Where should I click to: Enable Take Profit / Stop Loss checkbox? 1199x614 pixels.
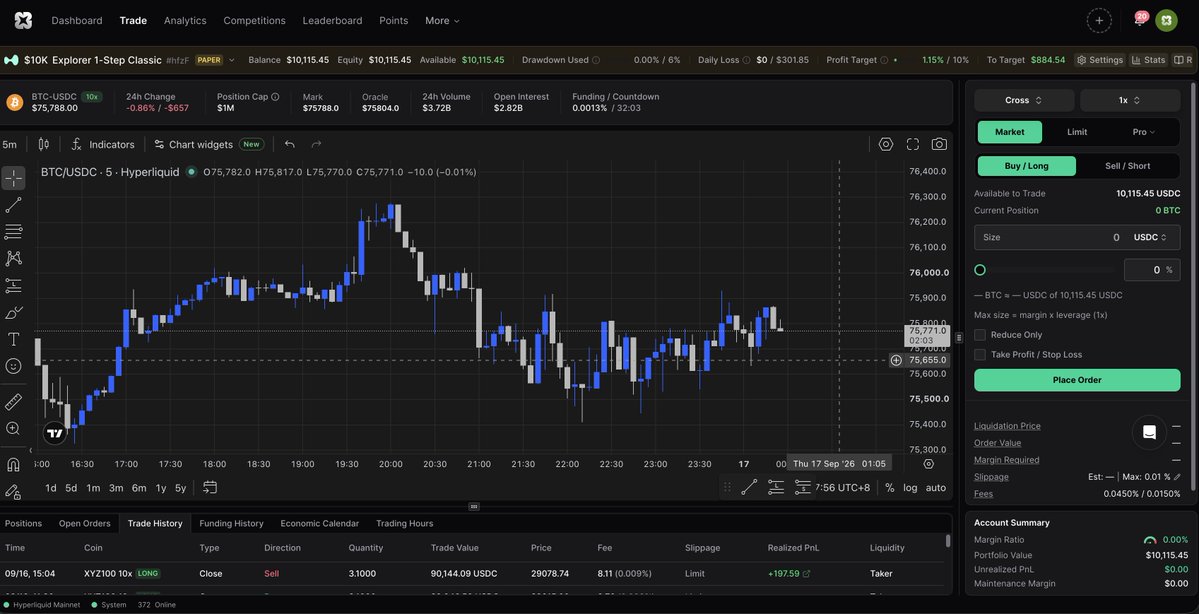coord(980,355)
